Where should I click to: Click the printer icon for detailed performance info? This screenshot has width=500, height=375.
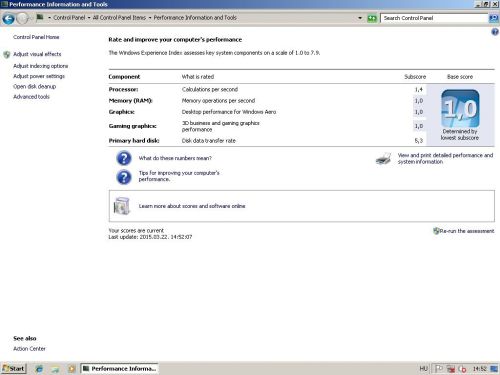383,159
